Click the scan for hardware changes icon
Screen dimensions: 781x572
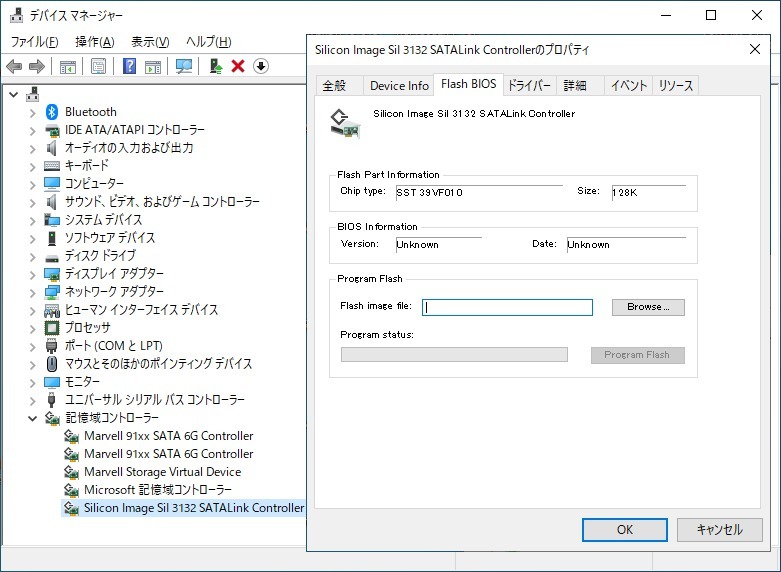click(184, 66)
